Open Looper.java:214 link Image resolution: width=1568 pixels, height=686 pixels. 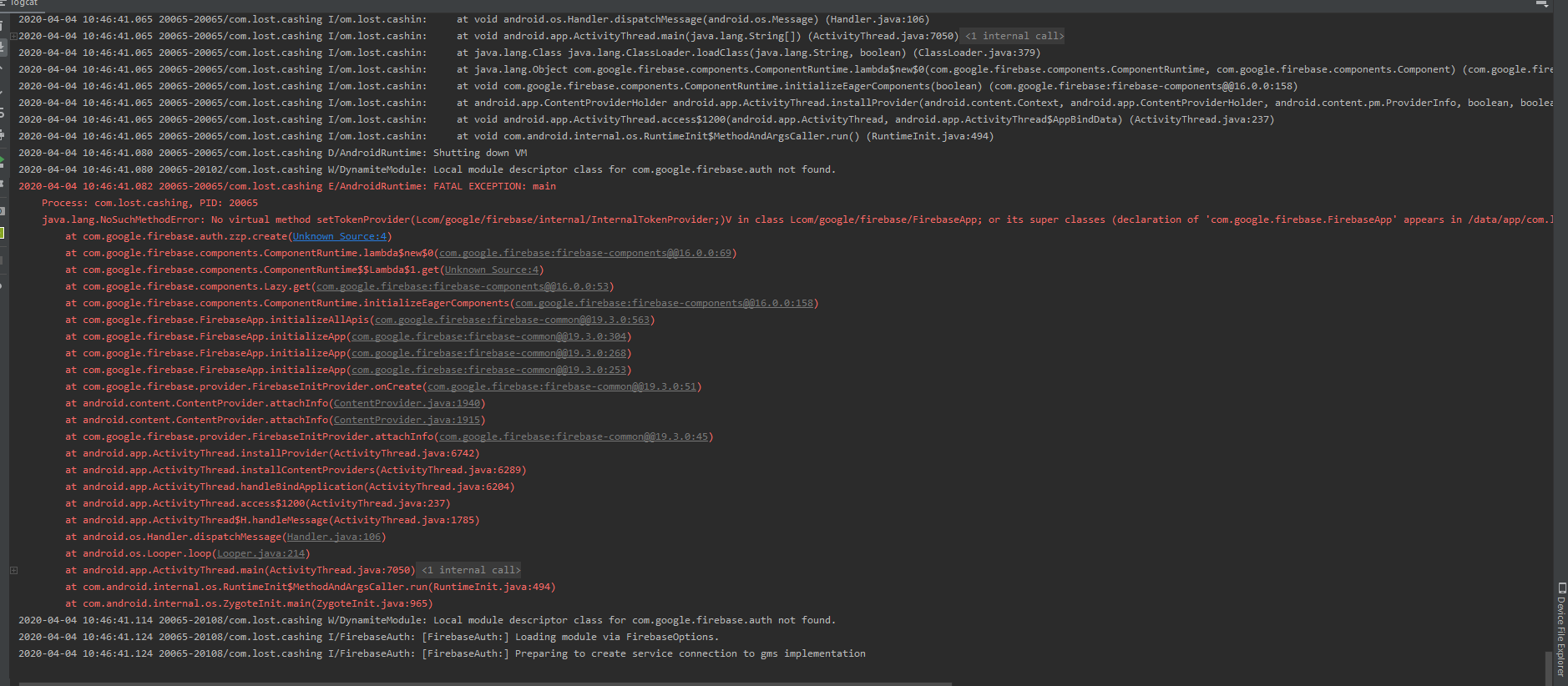(x=261, y=553)
